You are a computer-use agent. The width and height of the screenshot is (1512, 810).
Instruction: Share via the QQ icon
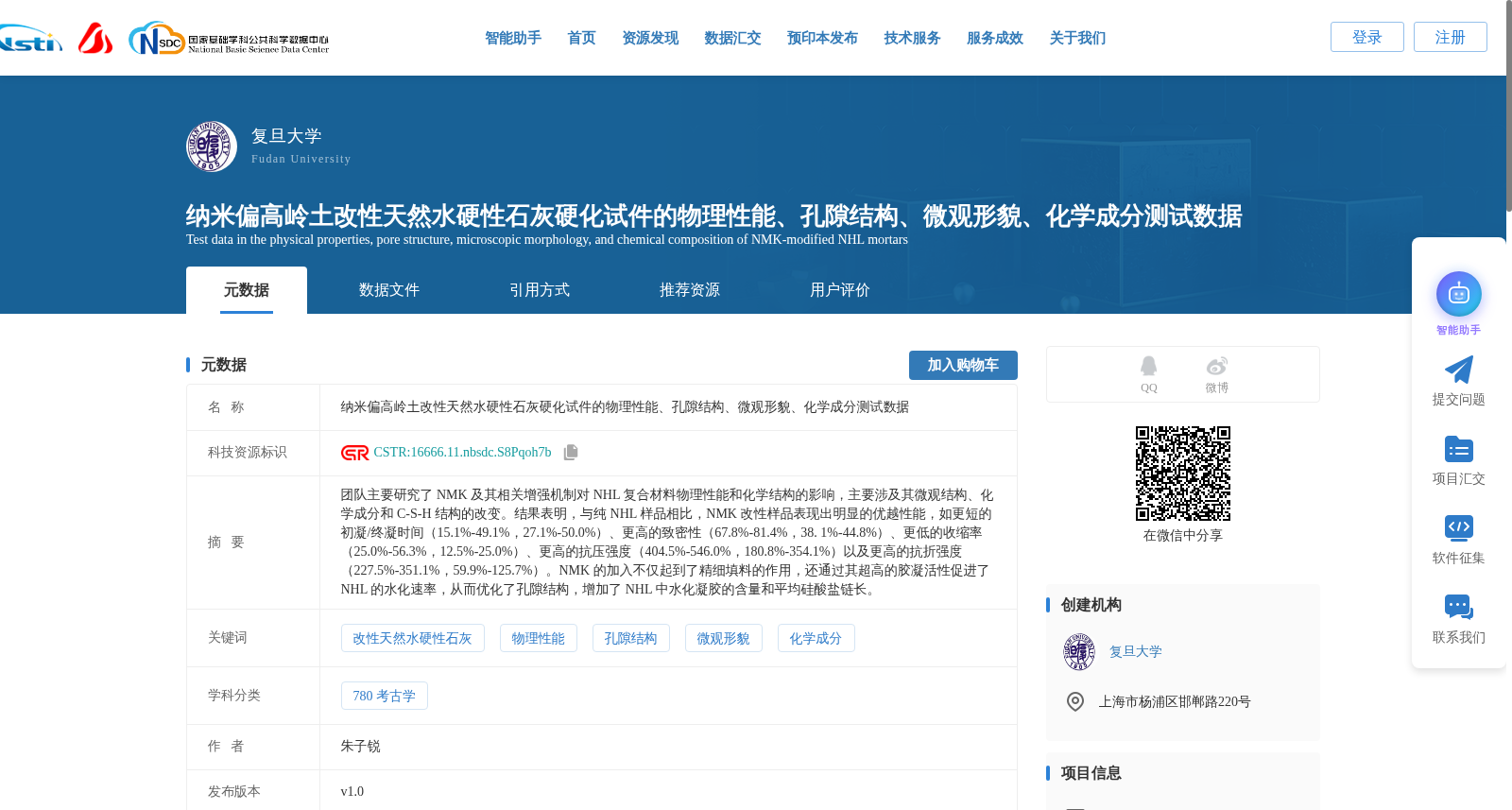point(1148,366)
